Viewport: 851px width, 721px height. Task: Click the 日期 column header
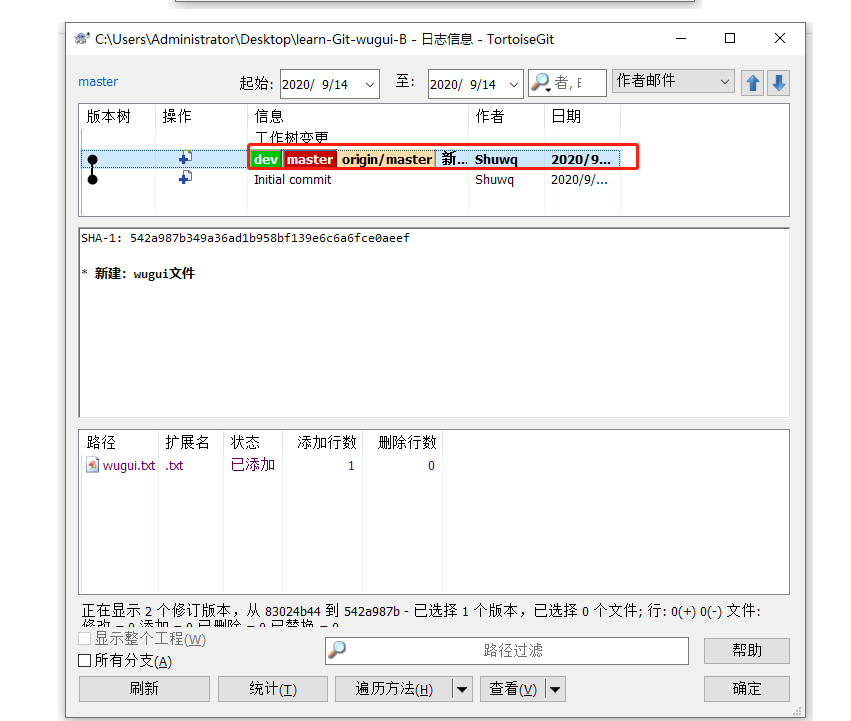point(582,116)
